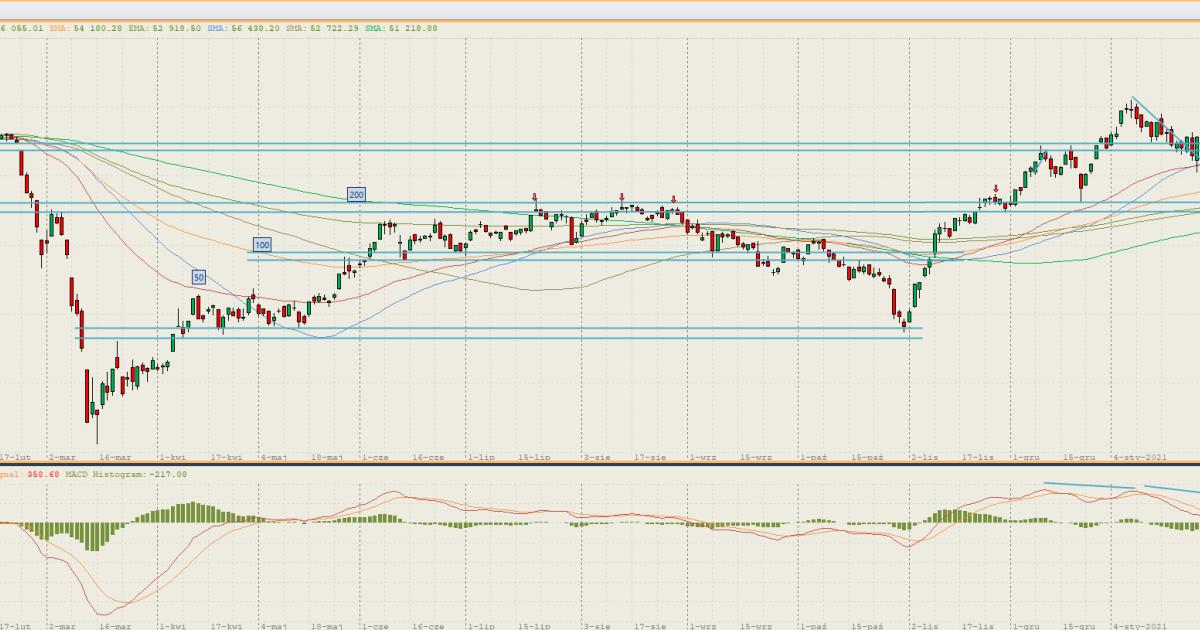Click red arrow marker just before 1-wrz
Screen dimensions: 1200x630
tap(674, 199)
